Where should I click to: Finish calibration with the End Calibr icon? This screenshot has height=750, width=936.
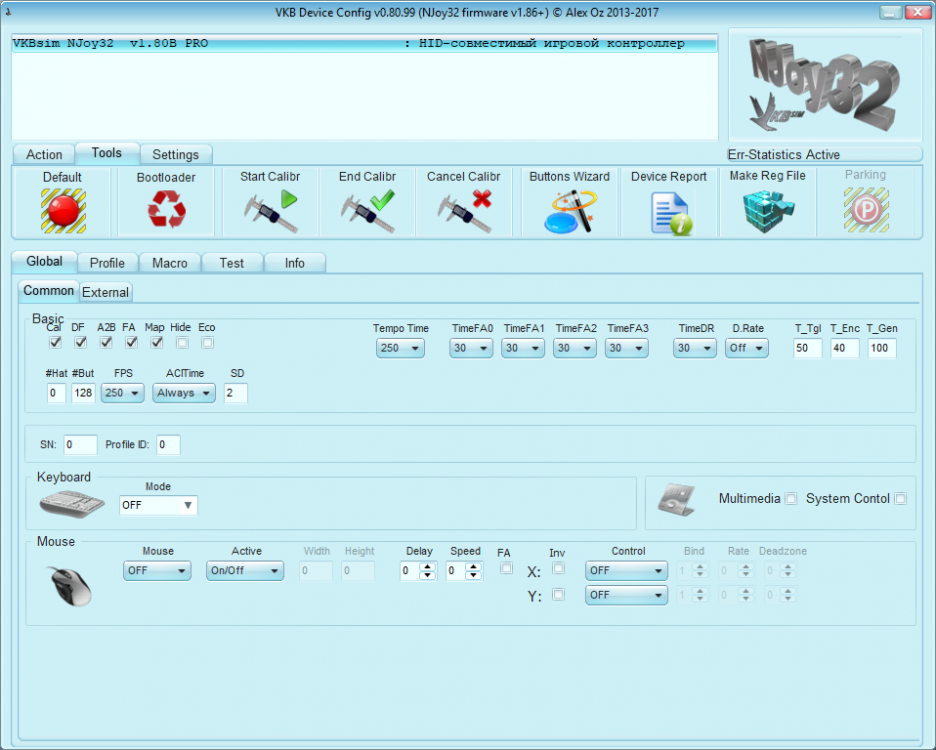368,211
